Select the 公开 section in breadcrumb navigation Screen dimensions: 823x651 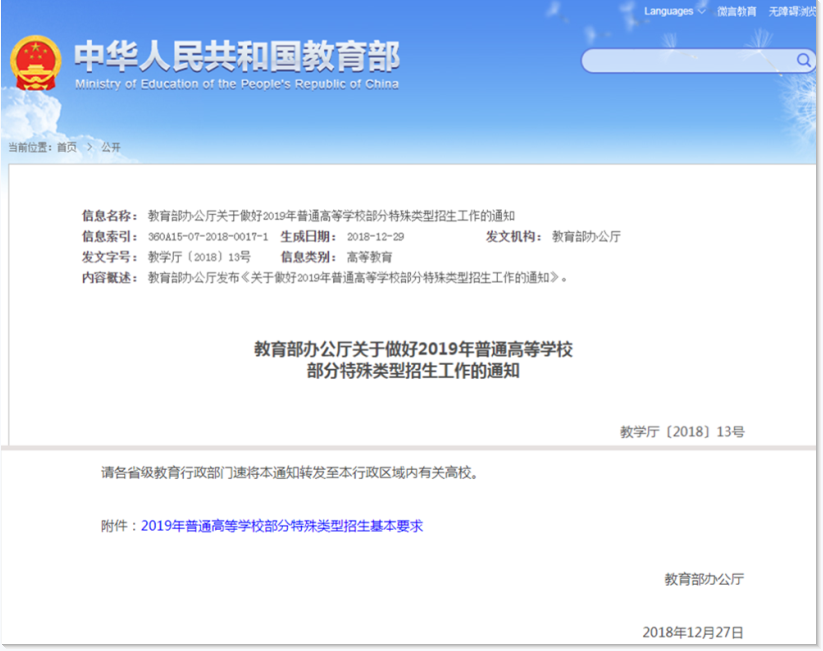pyautogui.click(x=110, y=146)
